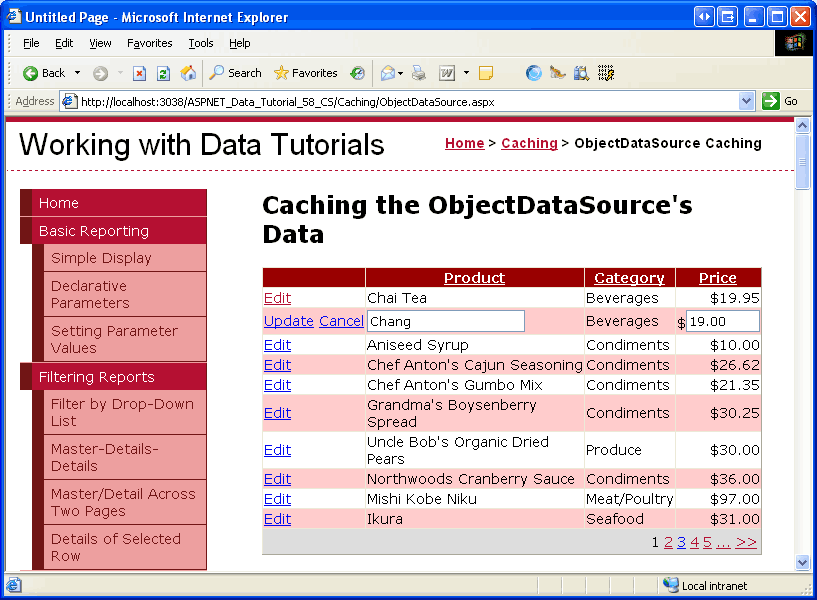Sort the grid by the Price column header
The width and height of the screenshot is (817, 600).
717,278
